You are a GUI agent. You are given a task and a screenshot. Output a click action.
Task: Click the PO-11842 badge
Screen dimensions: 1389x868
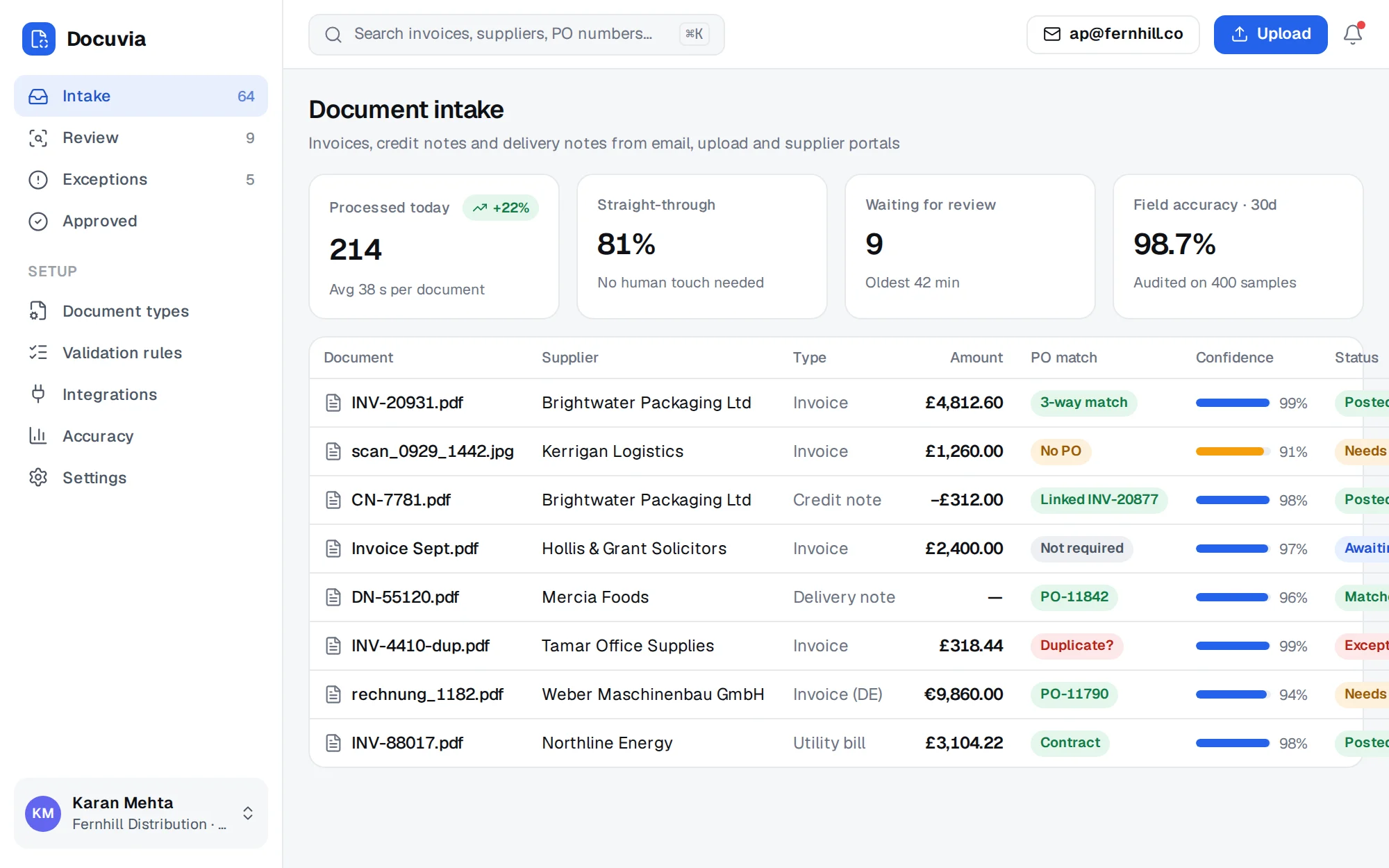point(1074,597)
